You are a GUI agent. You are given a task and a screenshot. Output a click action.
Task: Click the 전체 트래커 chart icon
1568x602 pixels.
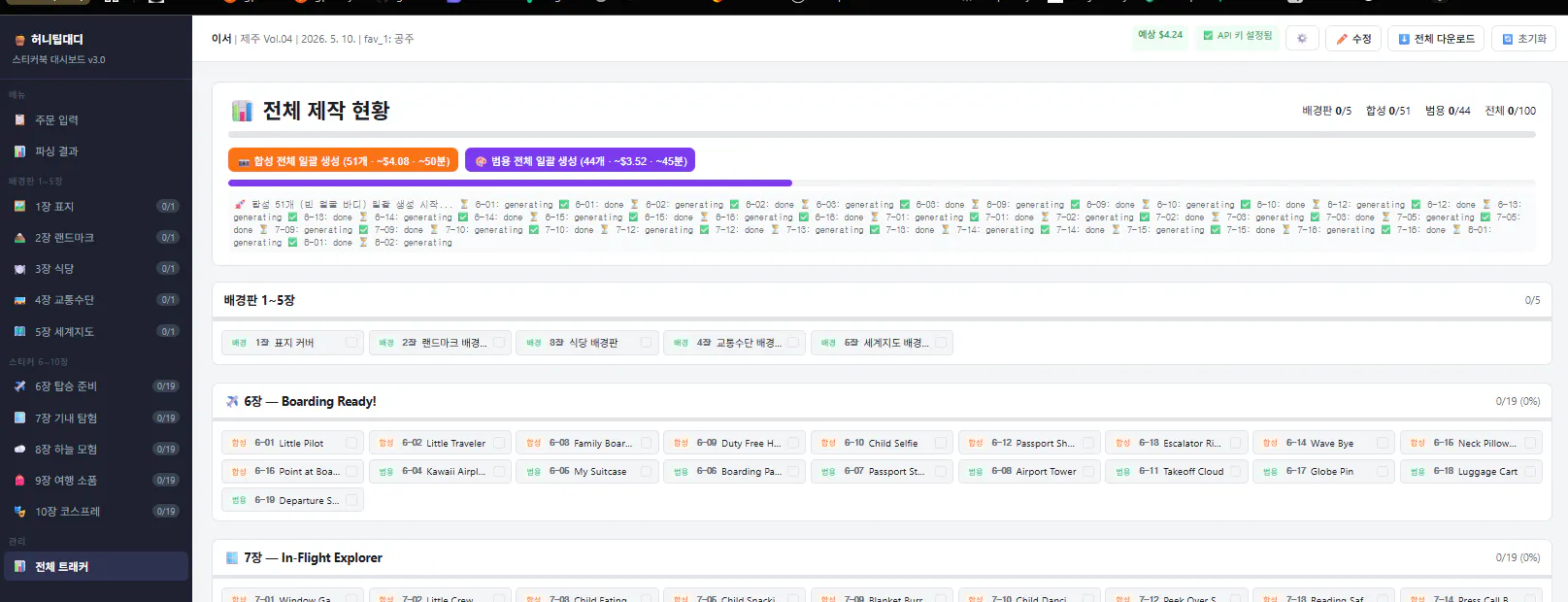[x=19, y=567]
